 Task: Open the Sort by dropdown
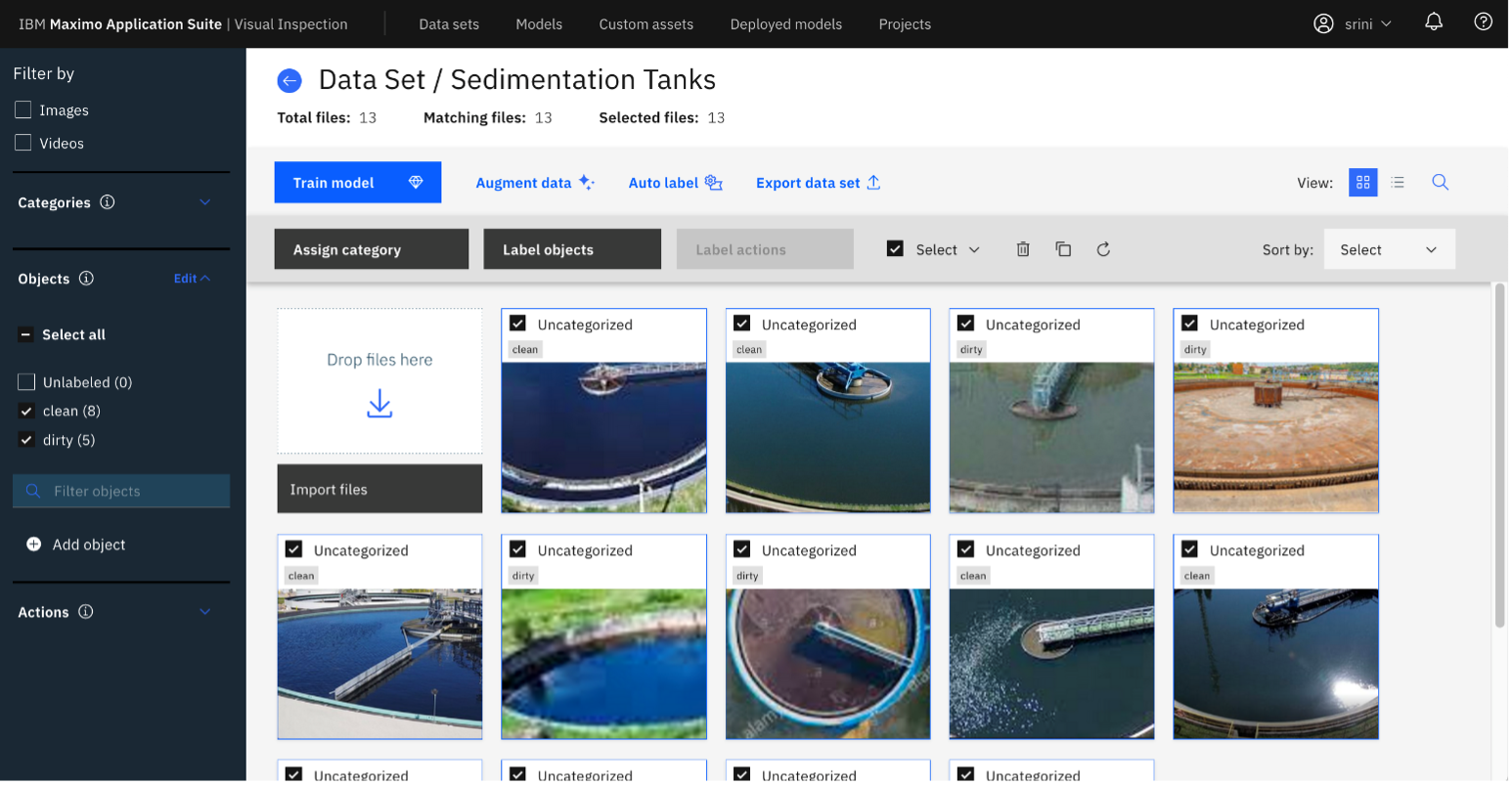(1389, 250)
